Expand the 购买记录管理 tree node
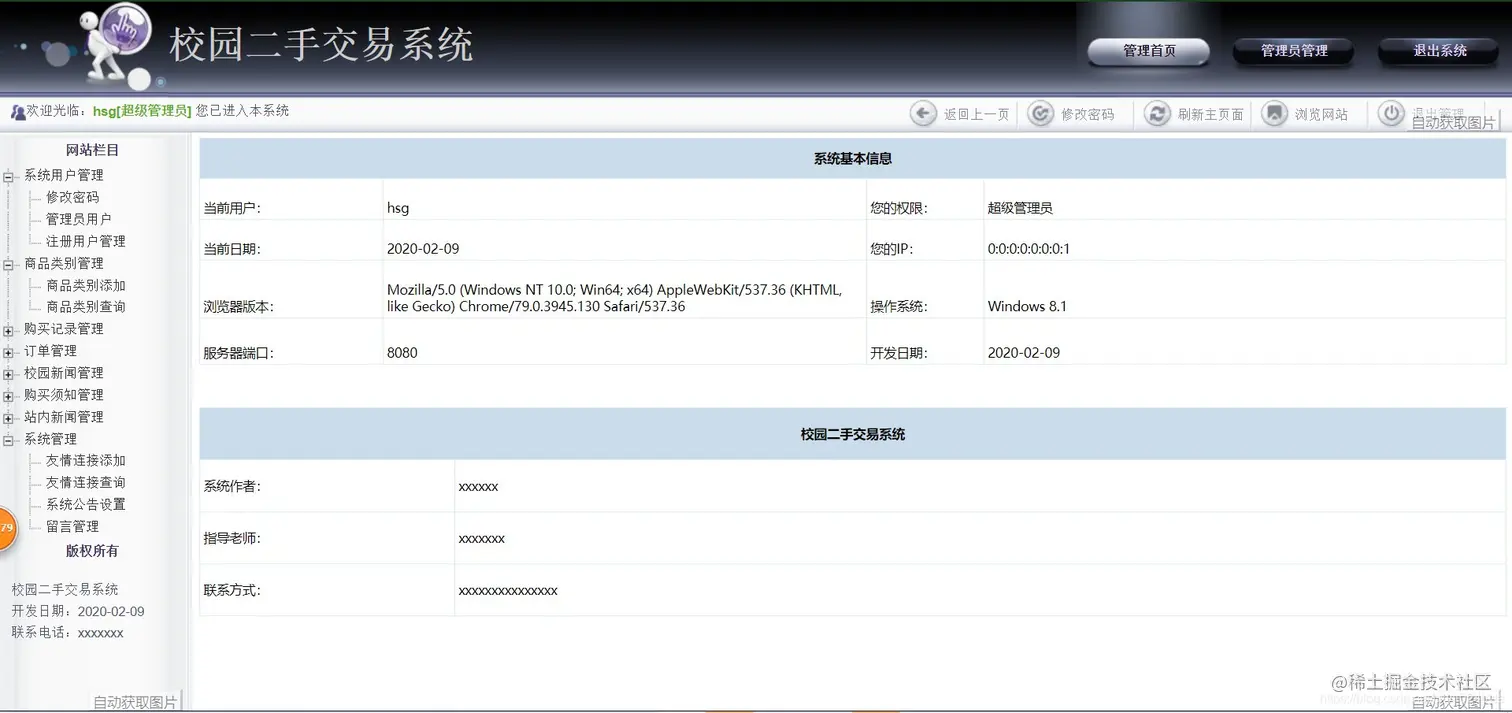The image size is (1512, 713). [x=8, y=330]
